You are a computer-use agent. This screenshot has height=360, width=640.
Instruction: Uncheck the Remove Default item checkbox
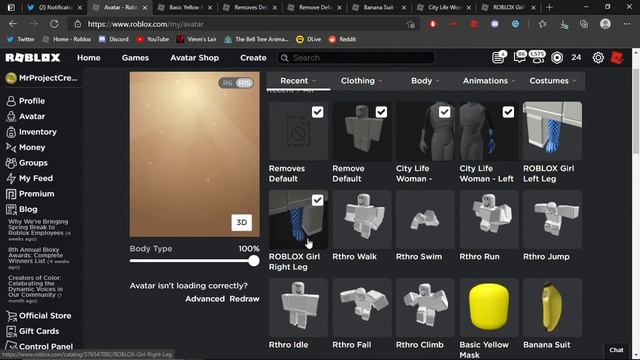click(x=381, y=112)
